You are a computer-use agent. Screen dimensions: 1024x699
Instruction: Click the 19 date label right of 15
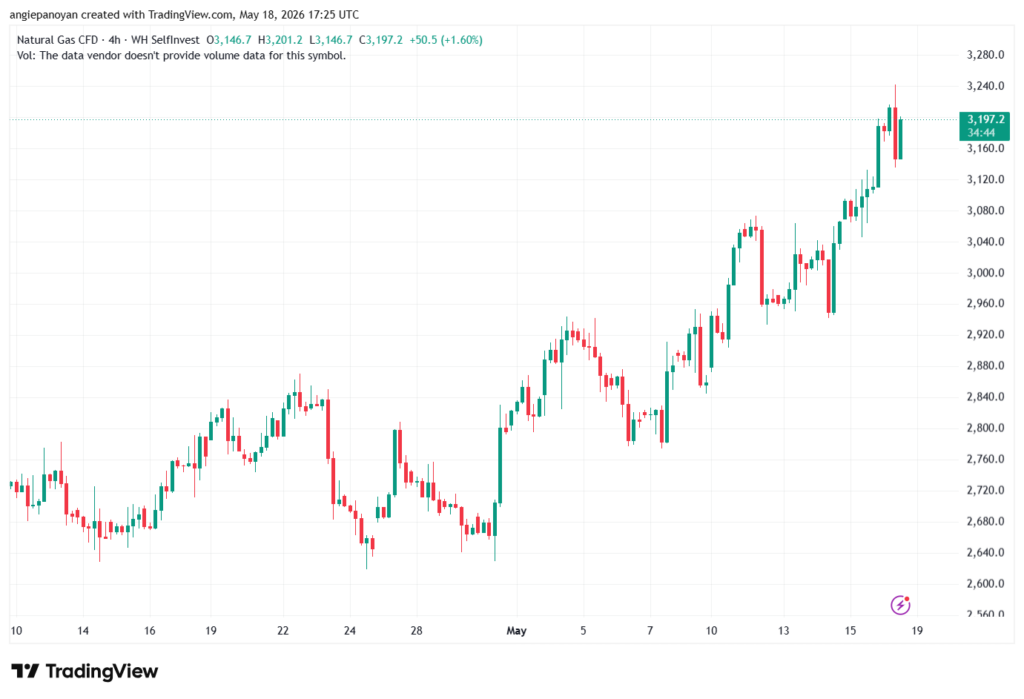[917, 631]
